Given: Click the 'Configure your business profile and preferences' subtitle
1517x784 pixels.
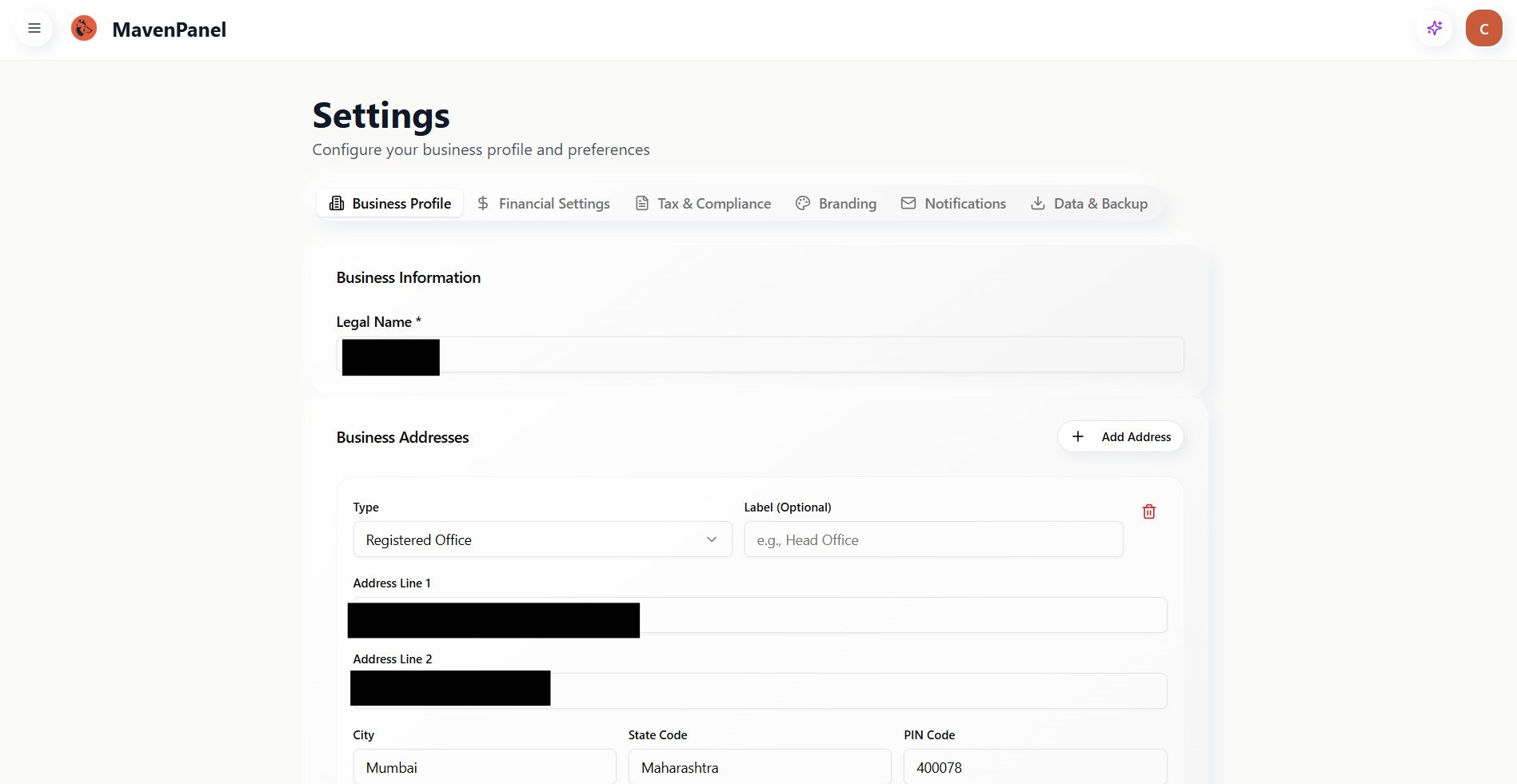Looking at the screenshot, I should point(481,149).
